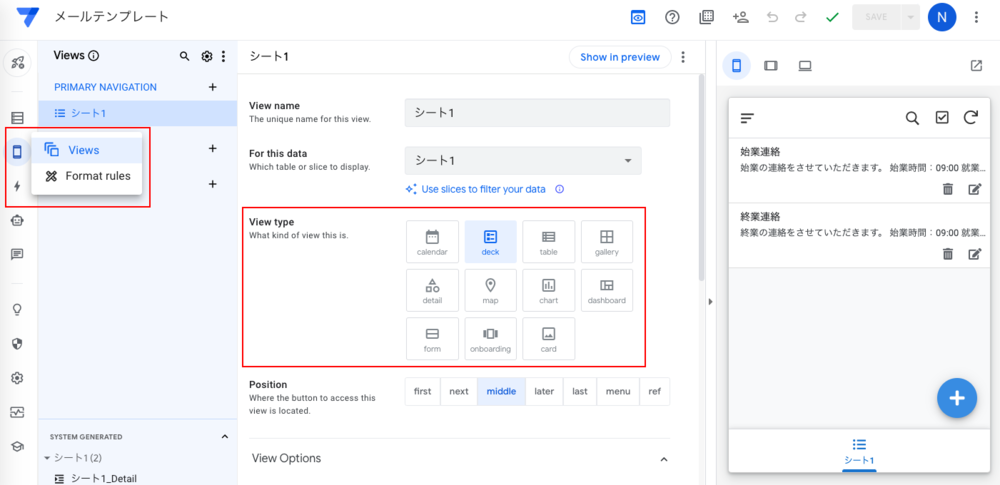Set position to first
1000x485 pixels.
coord(422,391)
